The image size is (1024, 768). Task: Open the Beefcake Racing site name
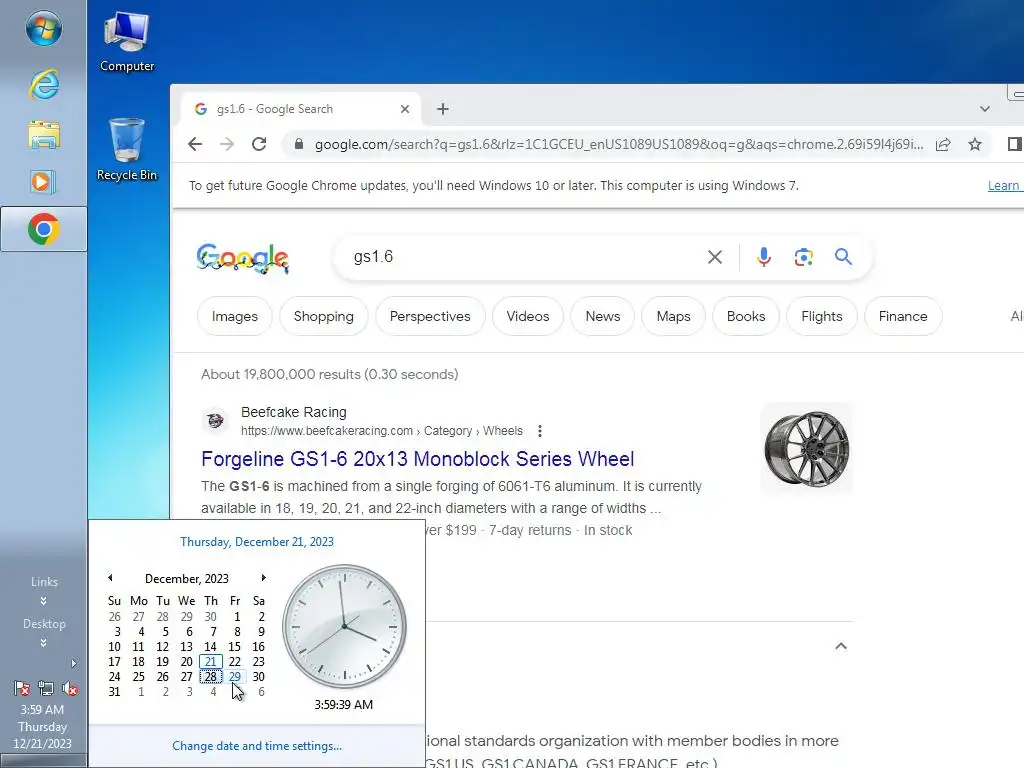tap(293, 412)
